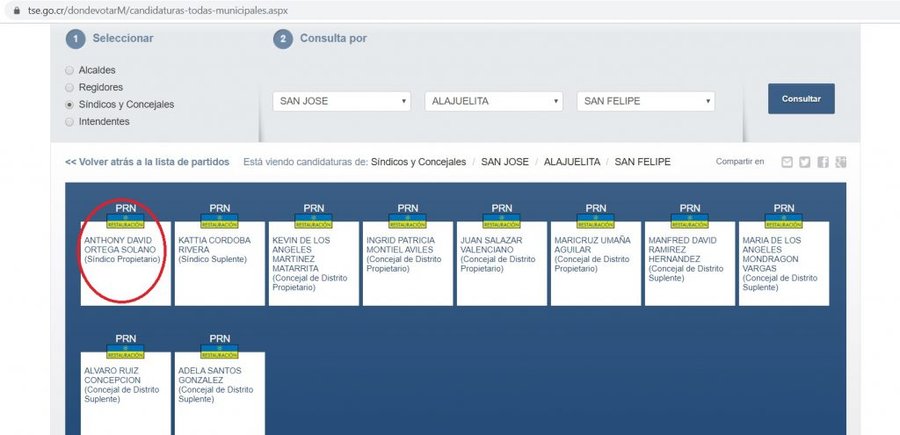Share the page on Google Plus
The width and height of the screenshot is (900, 435).
click(x=841, y=162)
